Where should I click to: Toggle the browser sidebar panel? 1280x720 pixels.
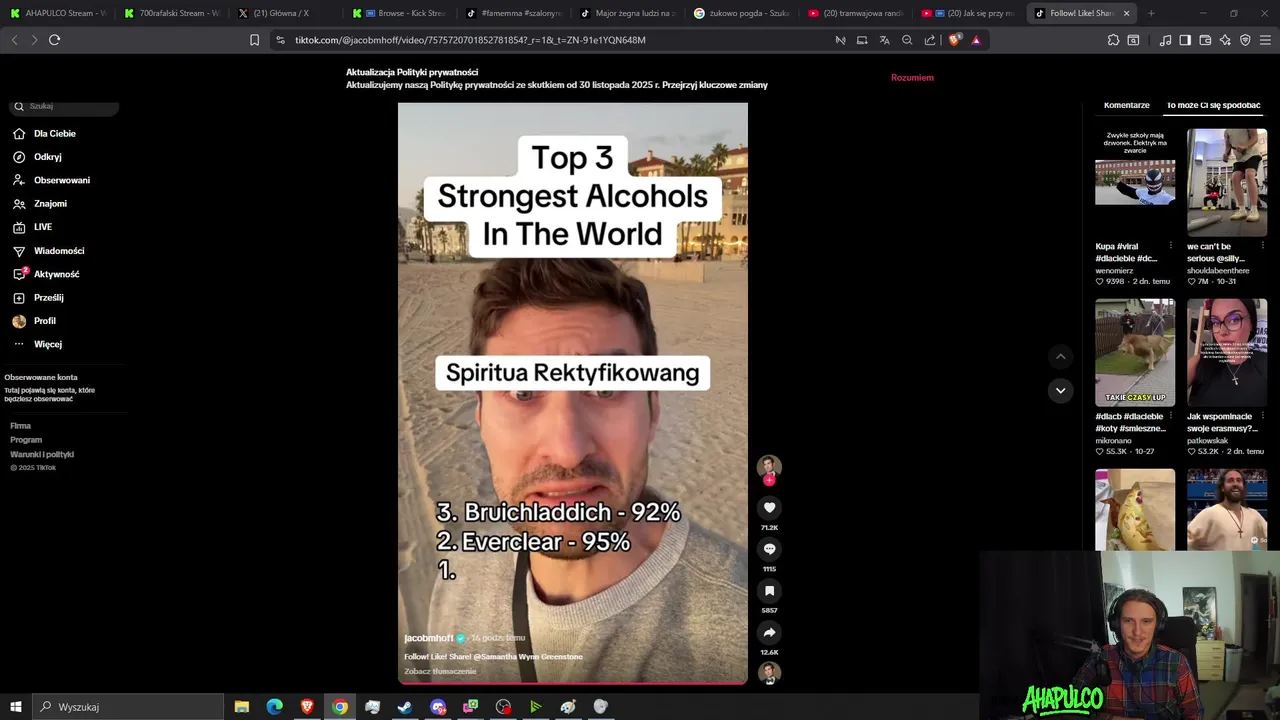pos(1185,40)
